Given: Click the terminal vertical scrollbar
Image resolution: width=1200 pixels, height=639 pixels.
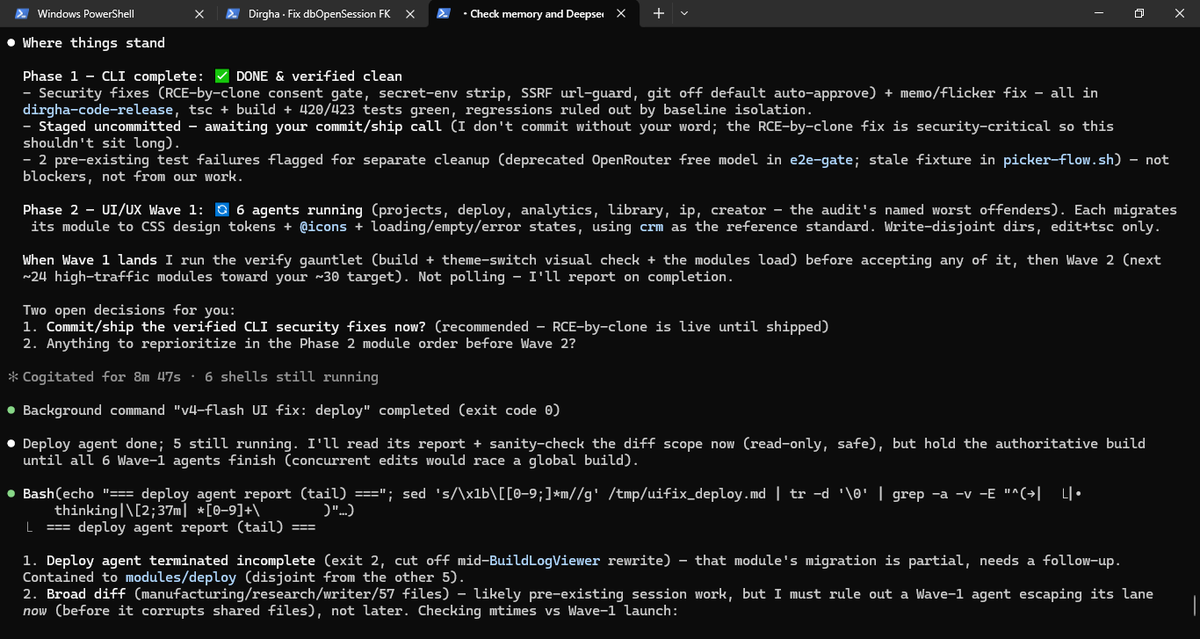Looking at the screenshot, I should point(1194,605).
